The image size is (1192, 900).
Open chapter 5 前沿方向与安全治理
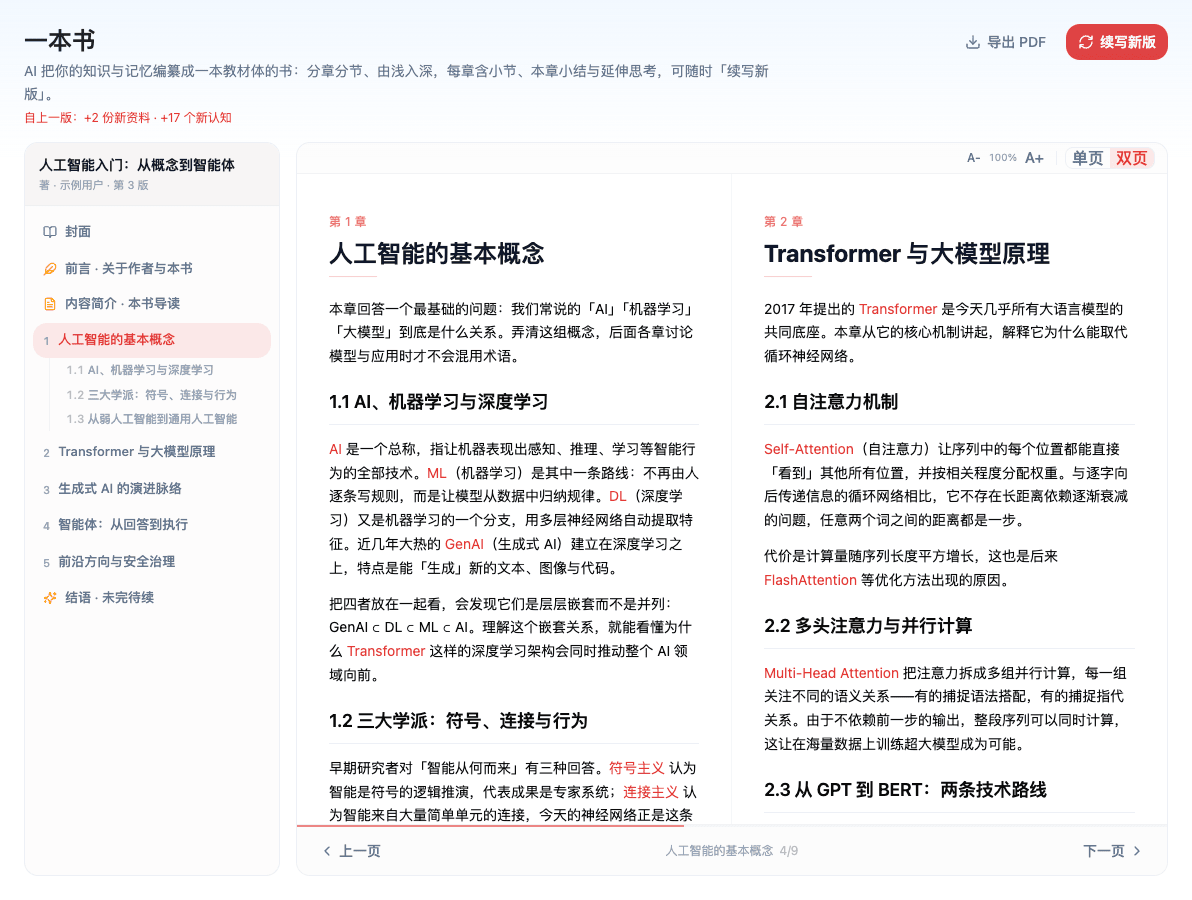[x=152, y=562]
